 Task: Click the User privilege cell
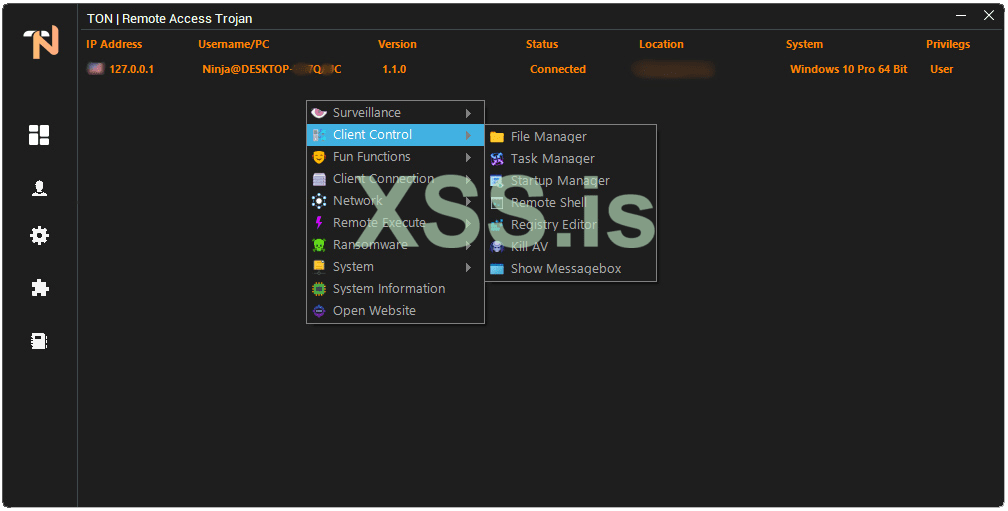pyautogui.click(x=942, y=69)
